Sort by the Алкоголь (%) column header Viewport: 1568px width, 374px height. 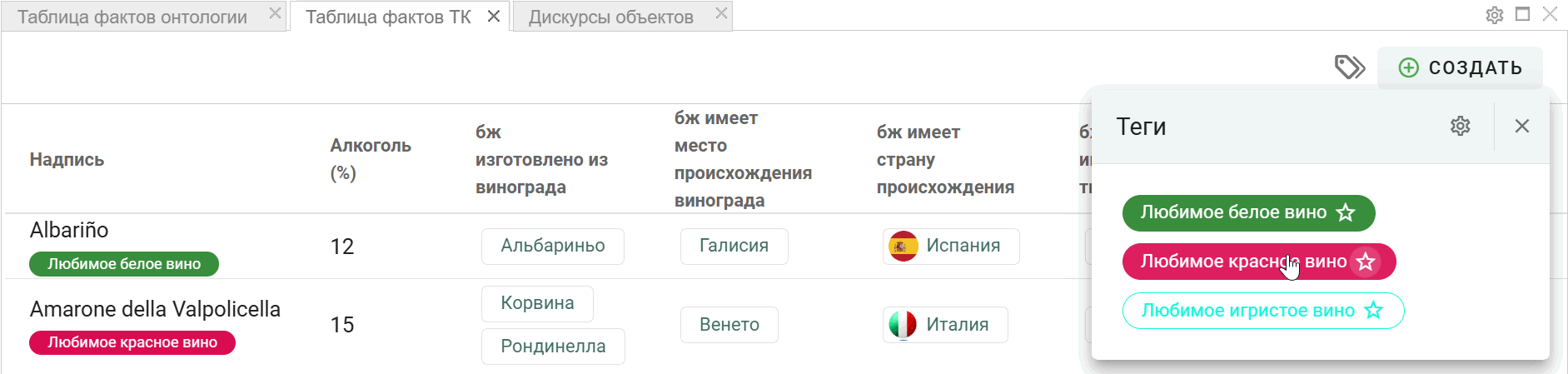pos(371,159)
